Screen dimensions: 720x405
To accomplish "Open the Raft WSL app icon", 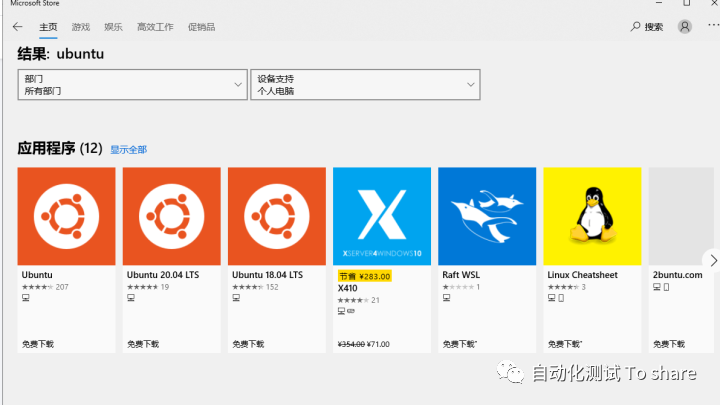I will pyautogui.click(x=487, y=216).
